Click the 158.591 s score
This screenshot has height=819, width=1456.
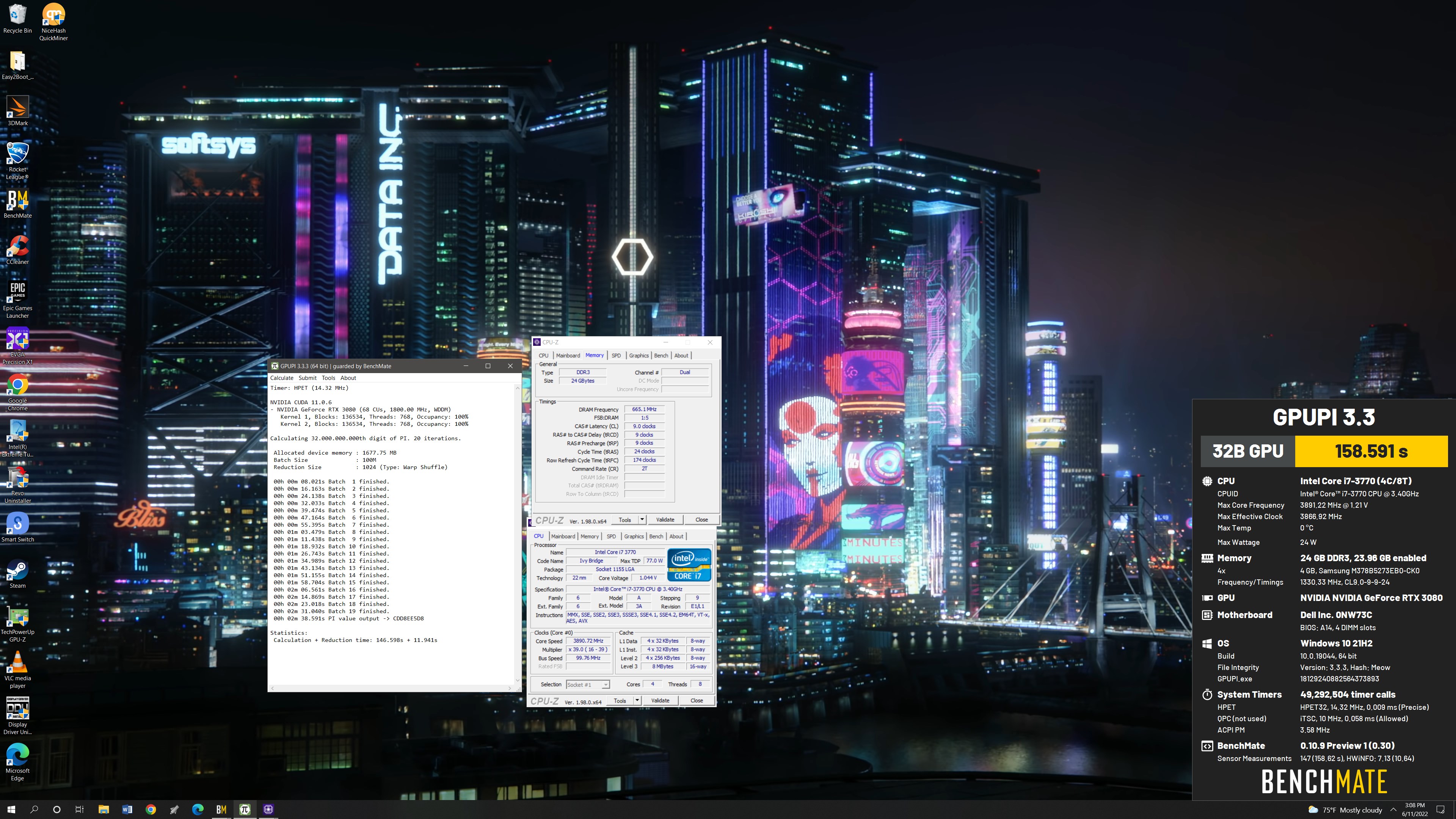pyautogui.click(x=1371, y=451)
